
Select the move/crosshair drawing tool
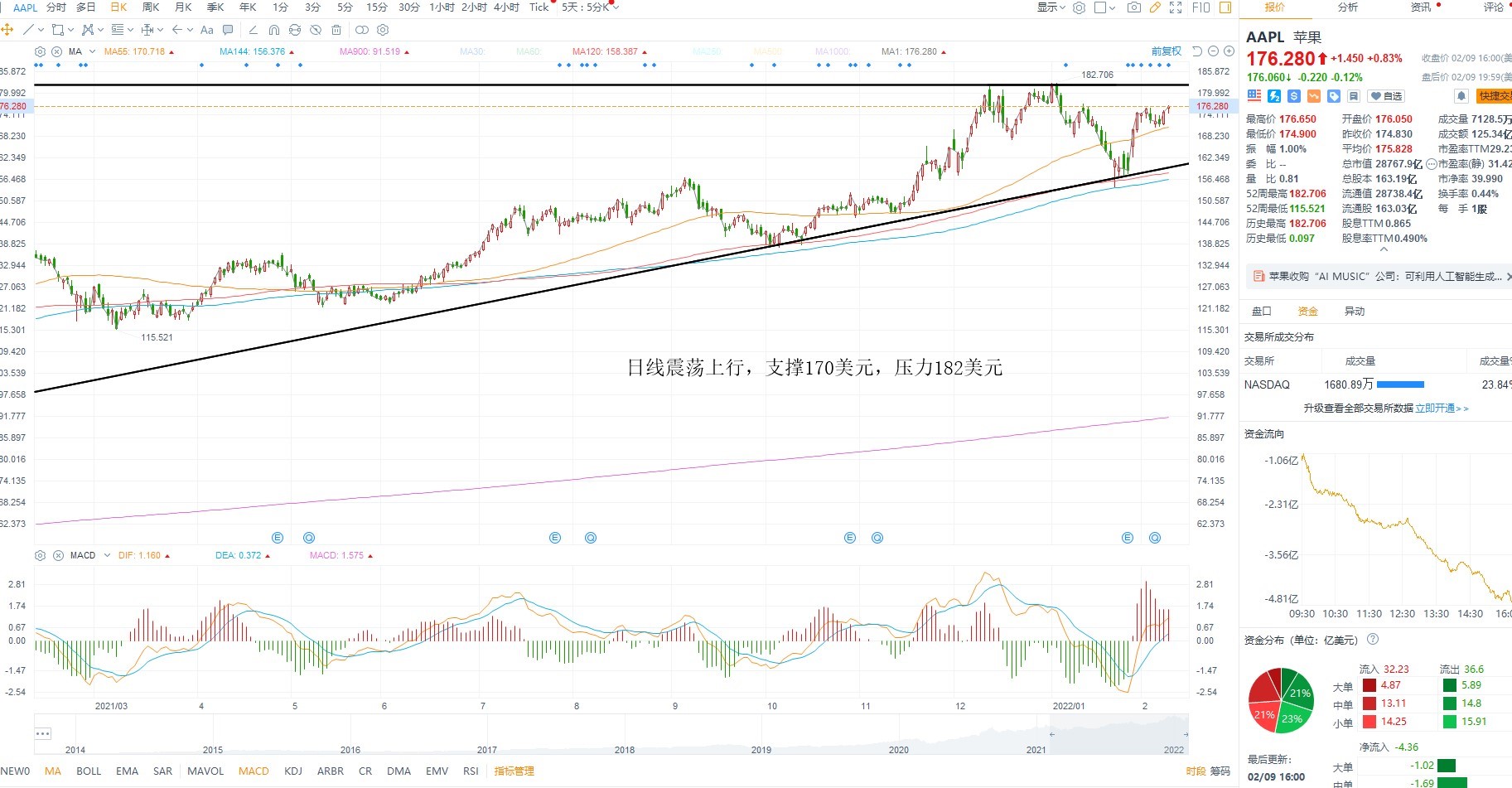click(x=7, y=30)
